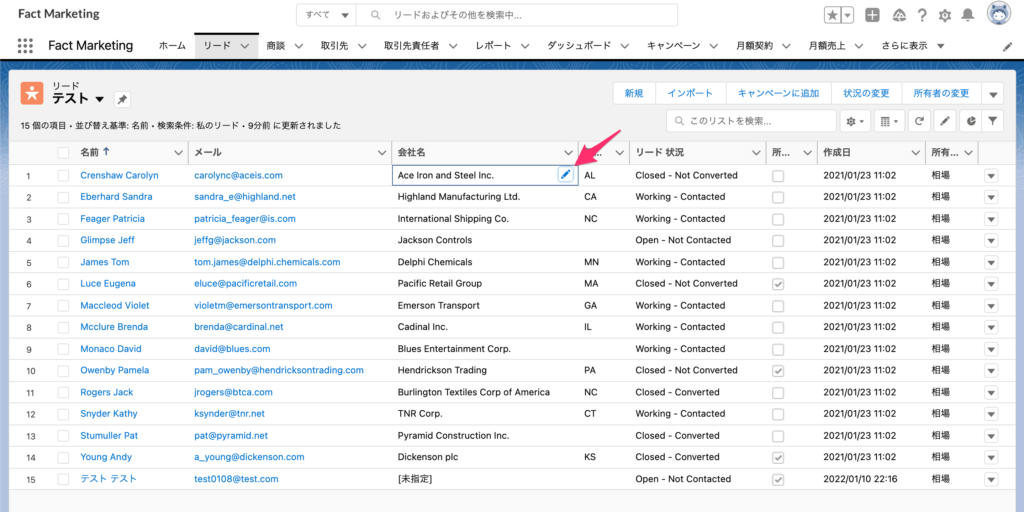Open the レポート tab

point(493,46)
